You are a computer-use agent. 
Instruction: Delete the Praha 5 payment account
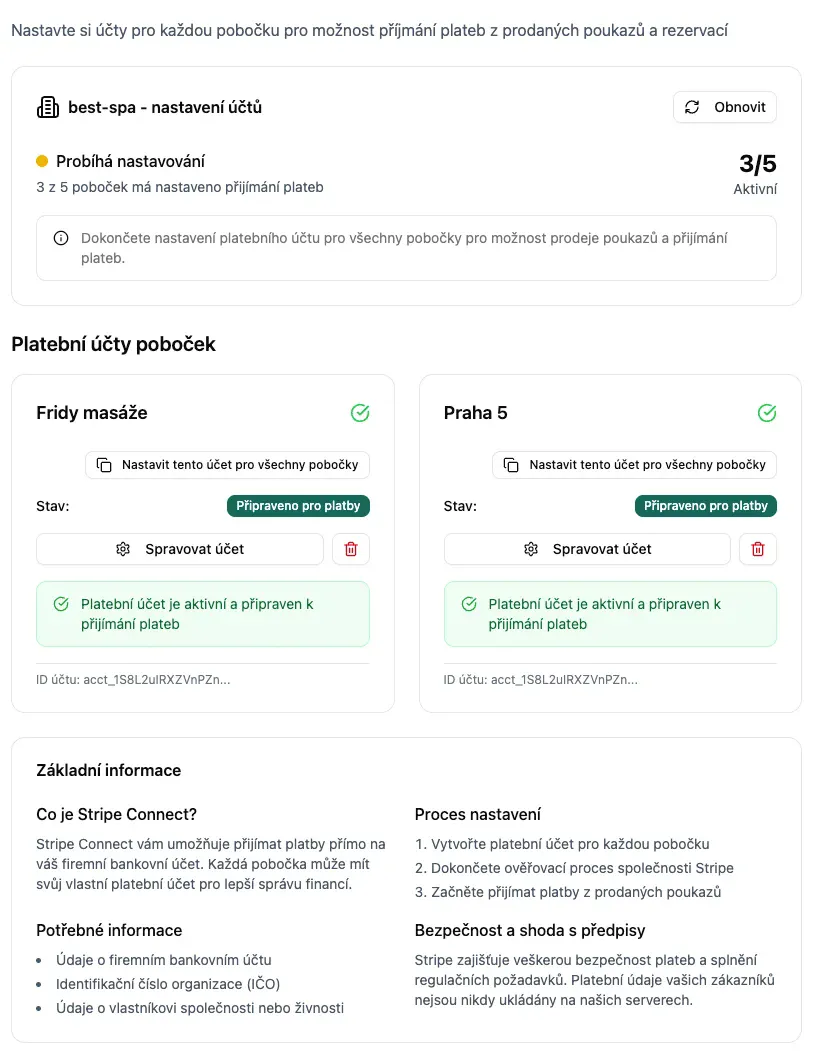click(x=758, y=549)
